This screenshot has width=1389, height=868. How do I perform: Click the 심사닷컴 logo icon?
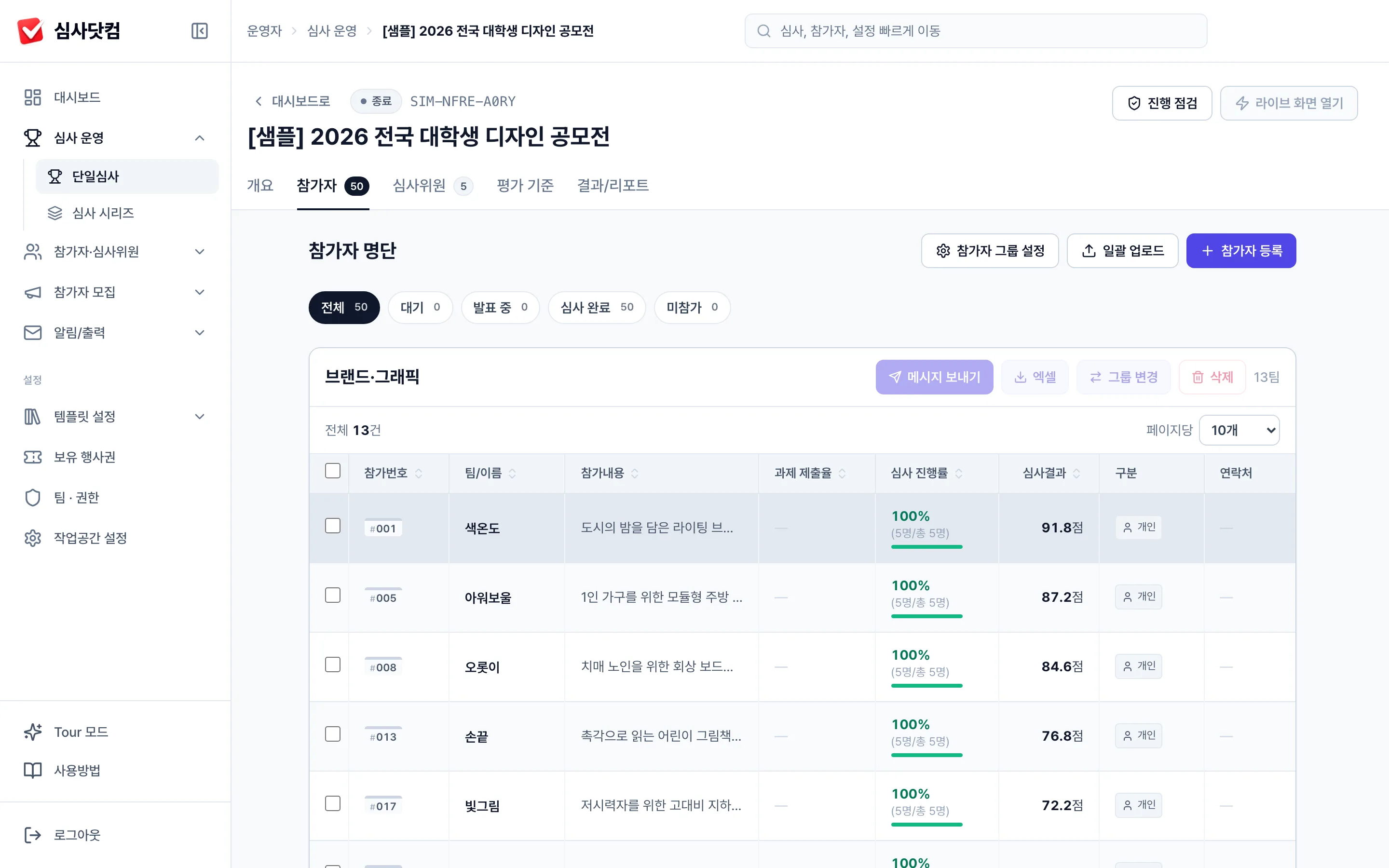click(30, 30)
